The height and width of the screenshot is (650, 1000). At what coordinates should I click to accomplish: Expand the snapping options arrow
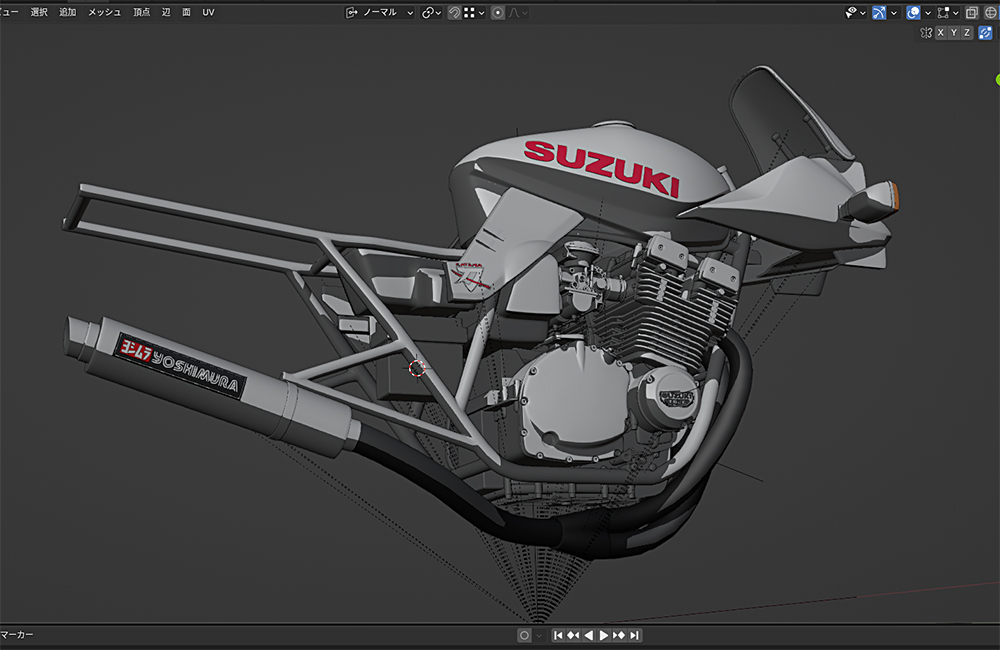(482, 13)
